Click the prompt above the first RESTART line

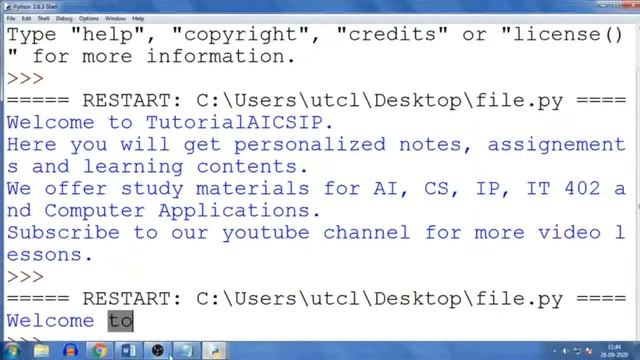click(25, 78)
